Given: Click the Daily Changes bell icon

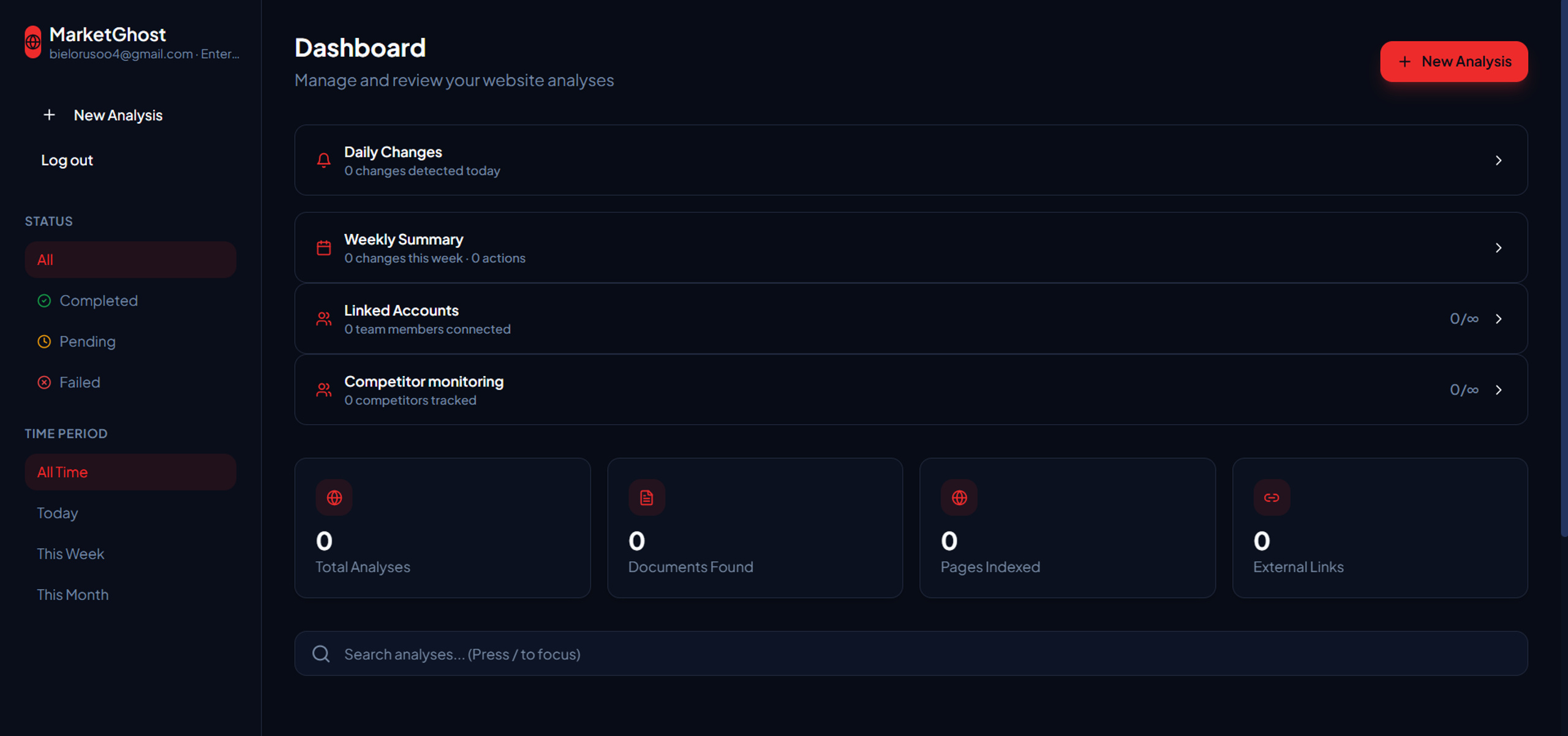Looking at the screenshot, I should click(323, 160).
